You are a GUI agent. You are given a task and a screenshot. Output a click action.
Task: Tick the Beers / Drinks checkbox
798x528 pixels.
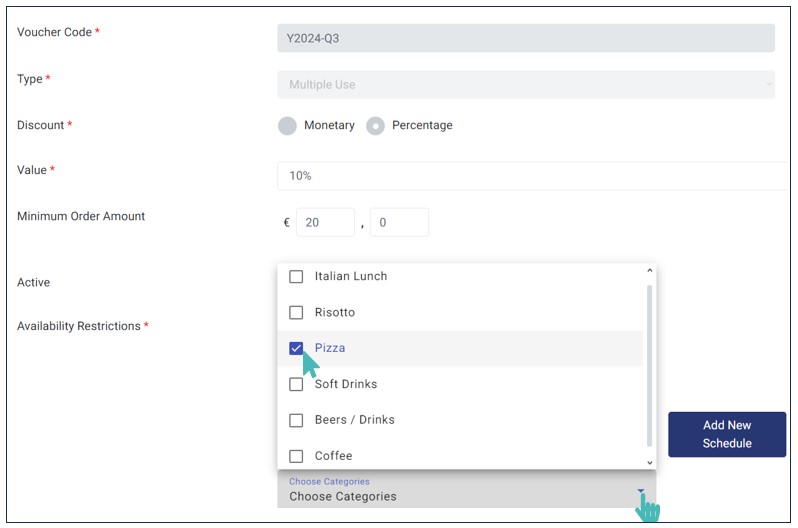point(296,421)
